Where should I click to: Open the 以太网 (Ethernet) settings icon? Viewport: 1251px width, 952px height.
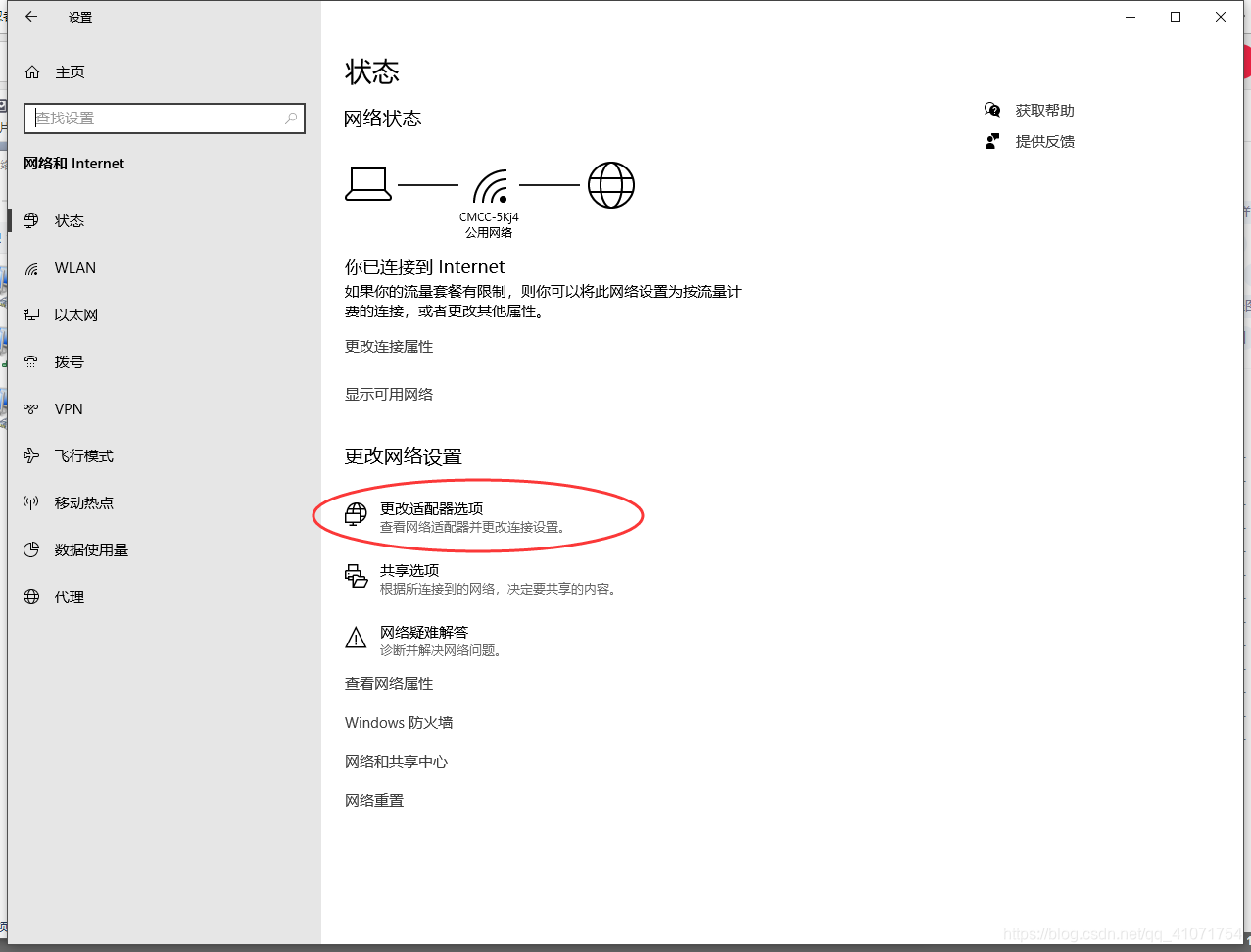(30, 314)
